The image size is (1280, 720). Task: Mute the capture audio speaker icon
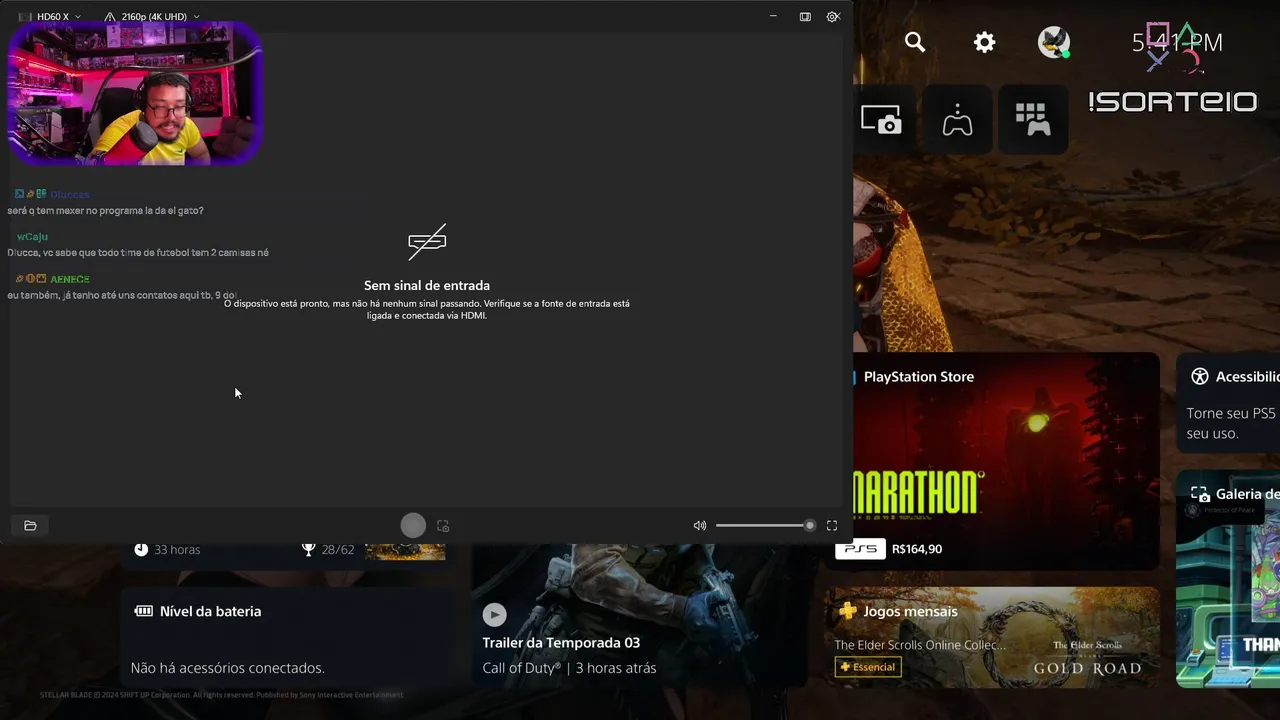[x=700, y=526]
